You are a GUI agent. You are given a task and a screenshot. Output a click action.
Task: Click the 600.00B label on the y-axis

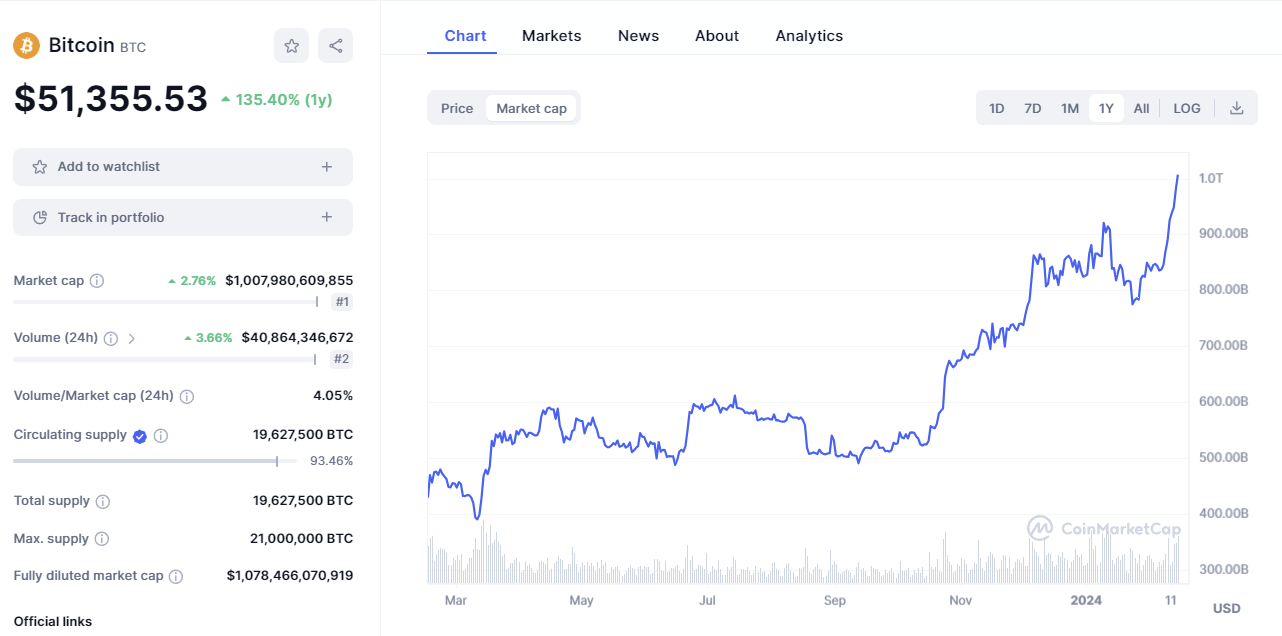1223,402
